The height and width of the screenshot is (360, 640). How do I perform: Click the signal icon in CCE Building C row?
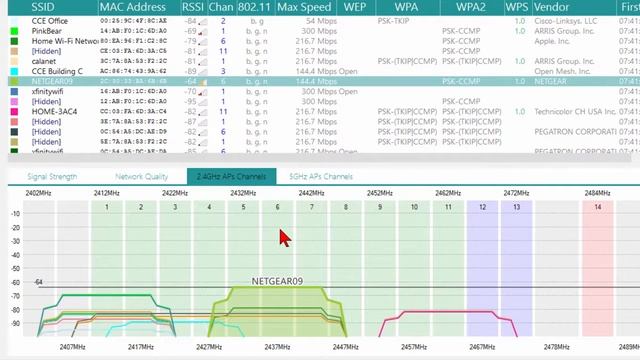[203, 72]
